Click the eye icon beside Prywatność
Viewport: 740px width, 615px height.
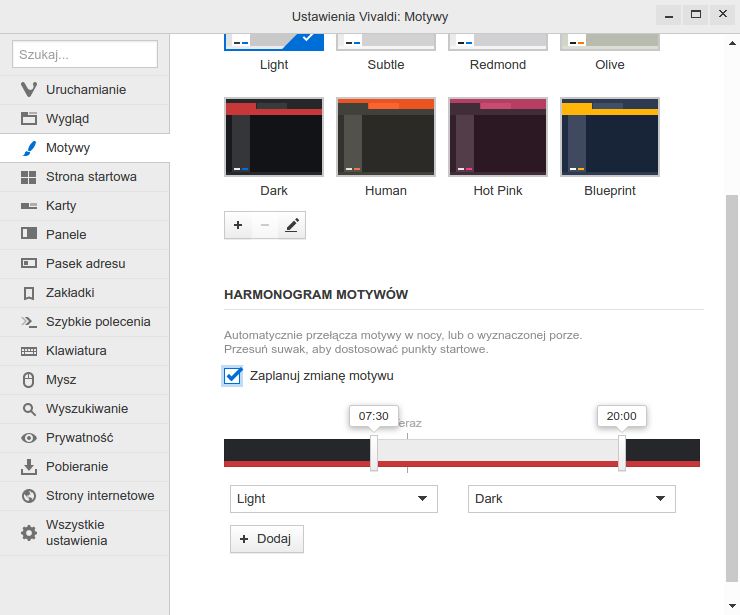(x=29, y=438)
